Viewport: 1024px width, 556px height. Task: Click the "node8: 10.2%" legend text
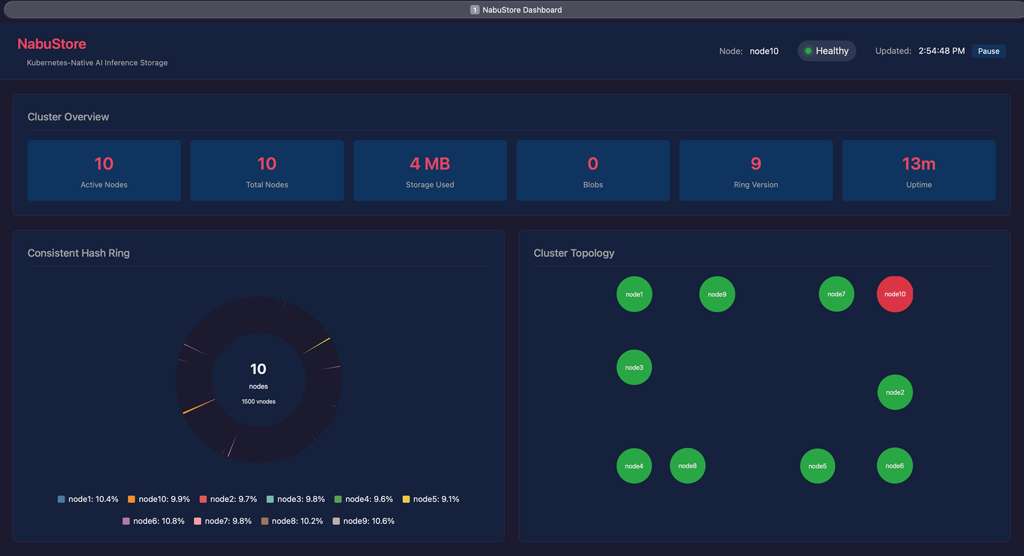coord(297,521)
